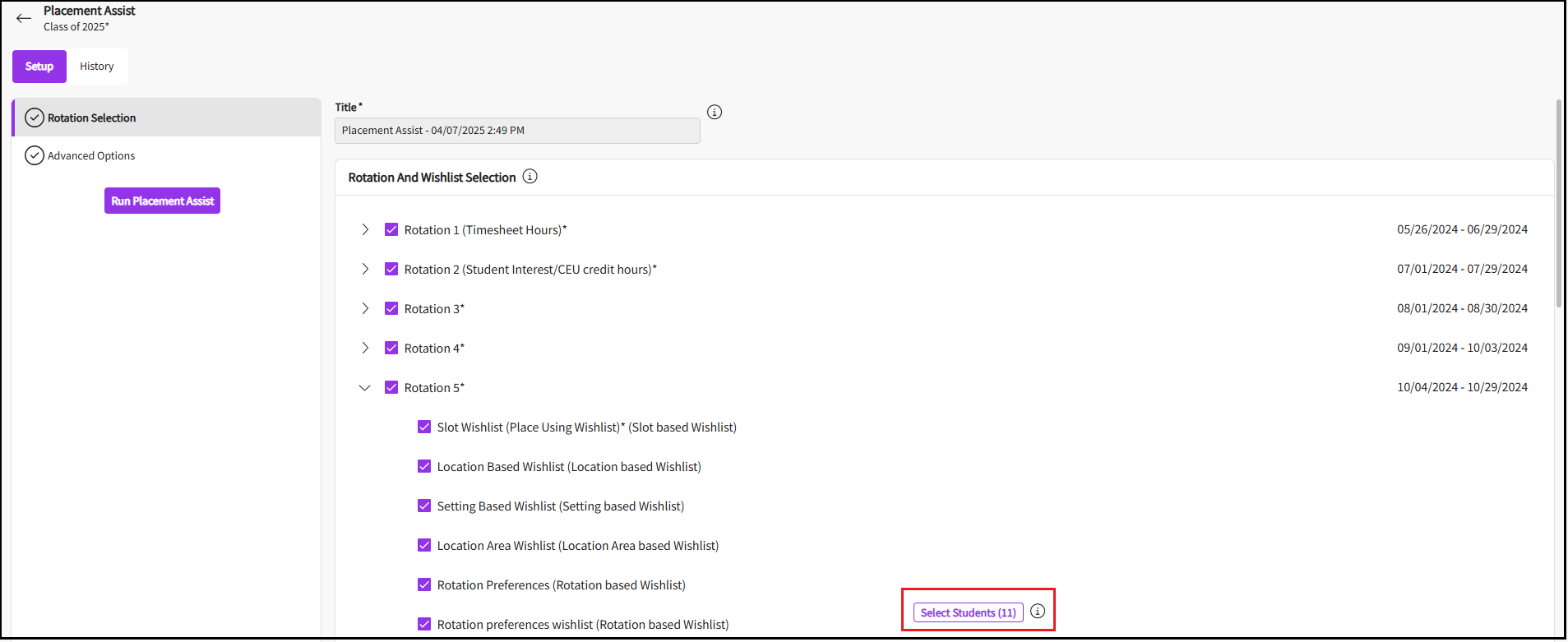The height and width of the screenshot is (642, 1568).
Task: Click the back arrow beside Placement Assist
Action: pyautogui.click(x=24, y=18)
